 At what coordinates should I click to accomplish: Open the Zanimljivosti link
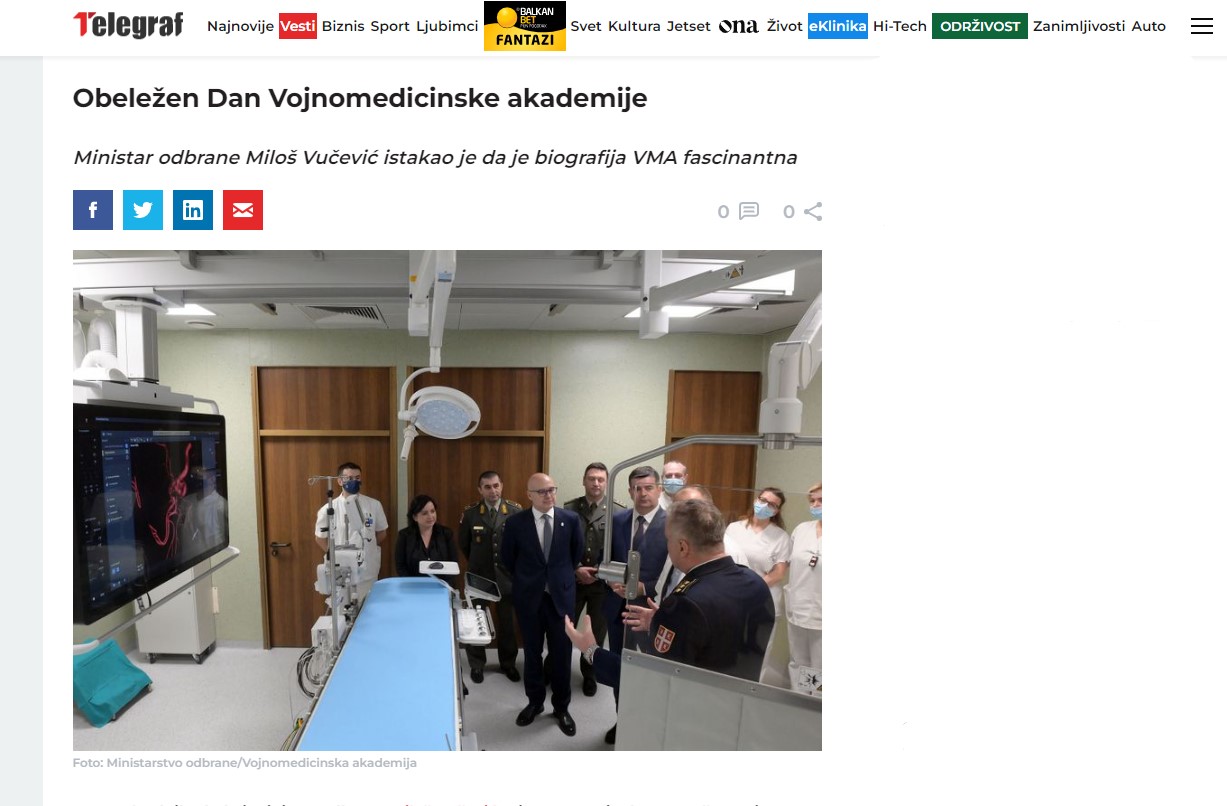point(1079,27)
